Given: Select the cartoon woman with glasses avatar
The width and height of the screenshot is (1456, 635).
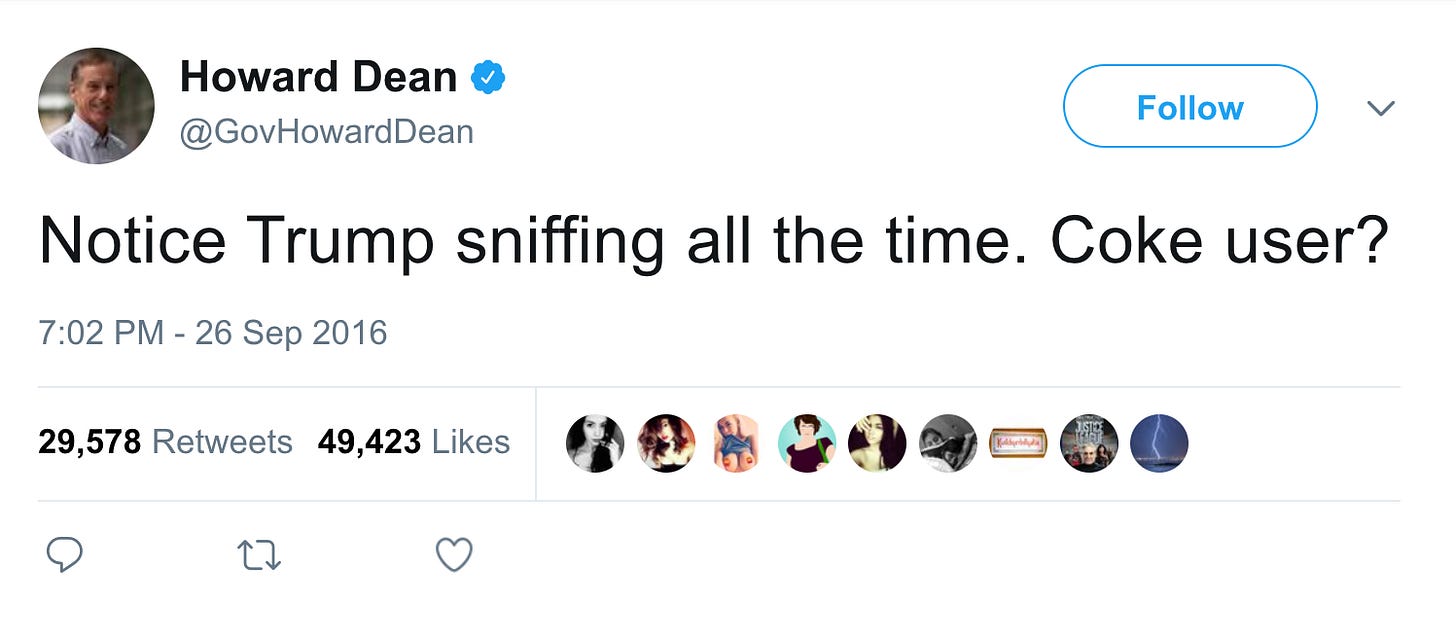Looking at the screenshot, I should point(807,443).
